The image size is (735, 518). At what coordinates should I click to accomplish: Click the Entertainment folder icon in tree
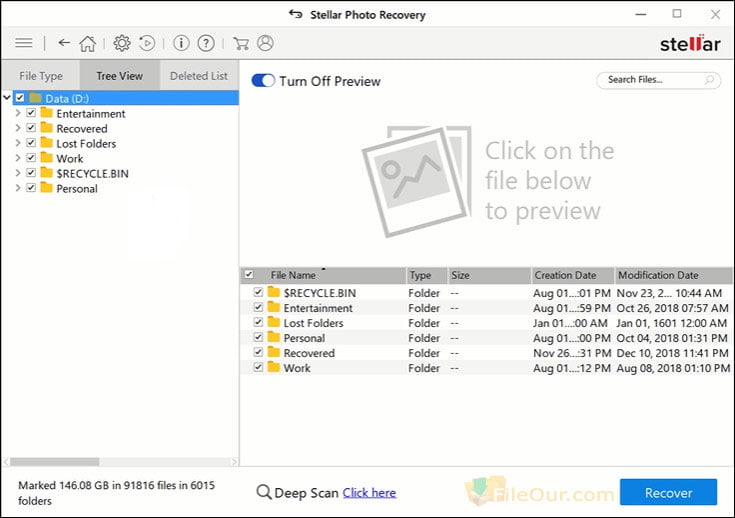click(46, 113)
